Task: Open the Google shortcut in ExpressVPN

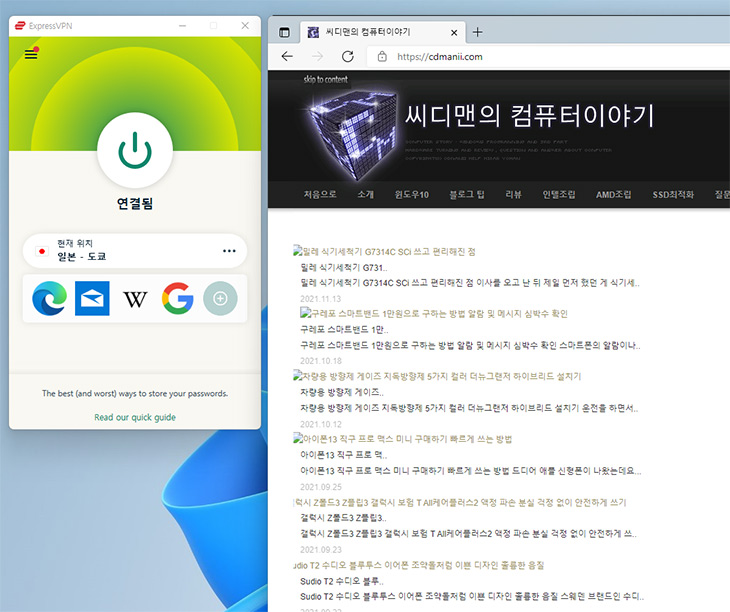Action: coord(178,298)
